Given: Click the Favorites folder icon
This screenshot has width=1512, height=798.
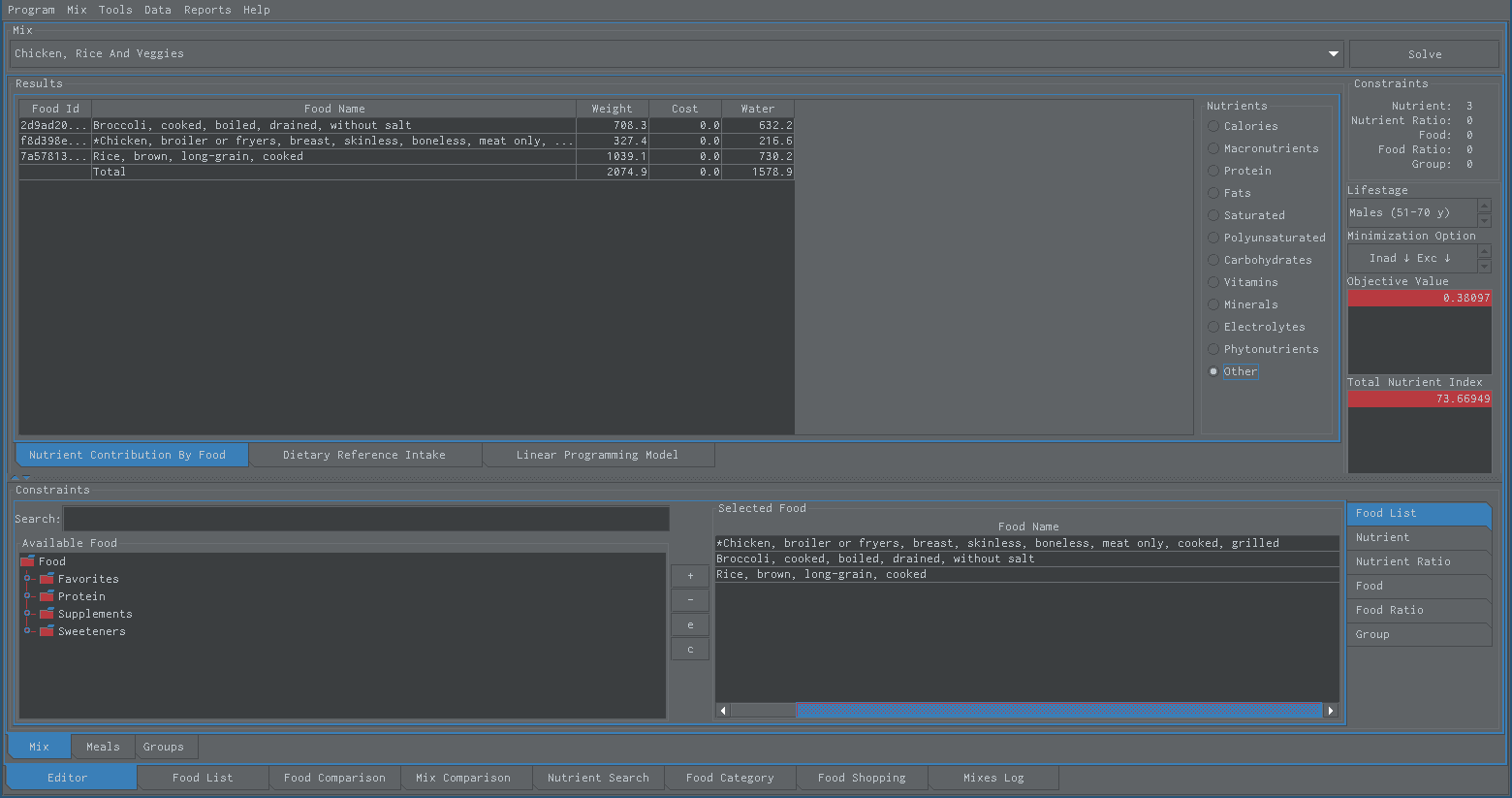Looking at the screenshot, I should [x=47, y=579].
